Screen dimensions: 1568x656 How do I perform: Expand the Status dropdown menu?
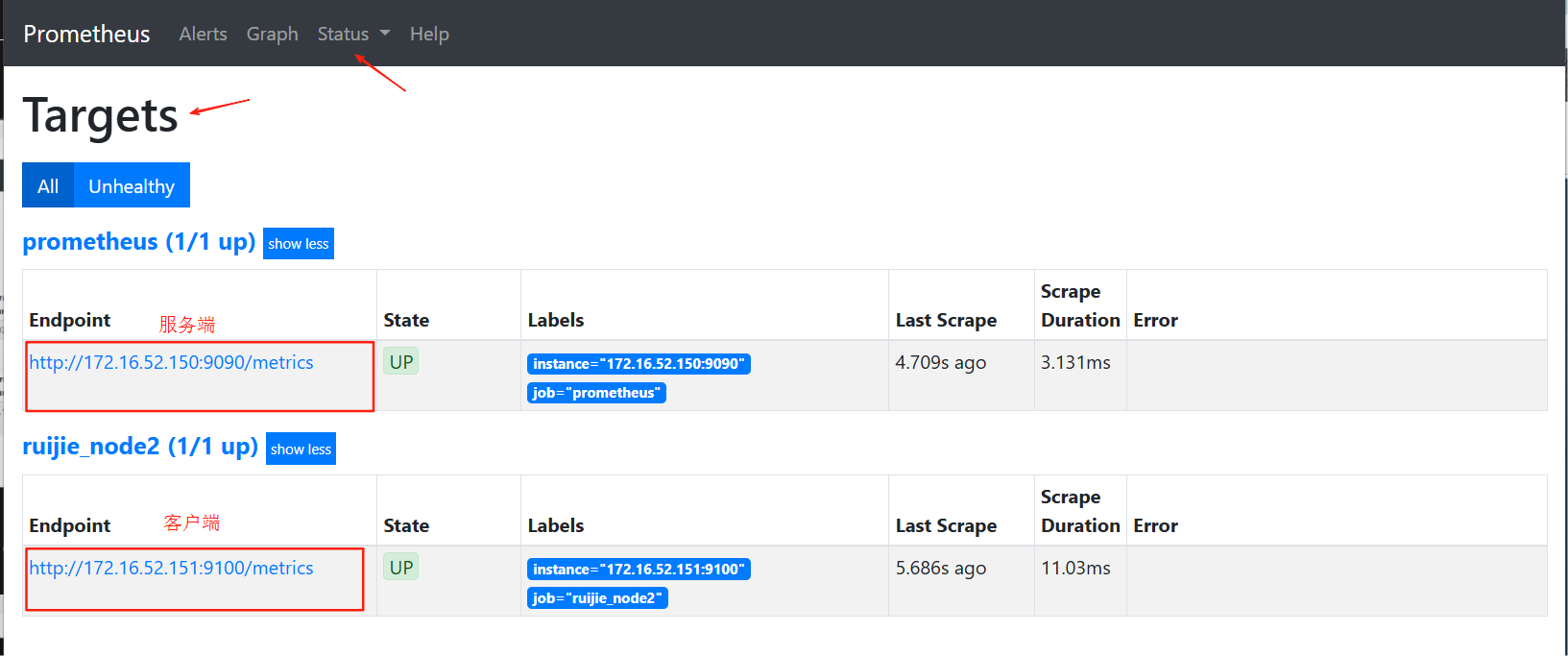[353, 34]
